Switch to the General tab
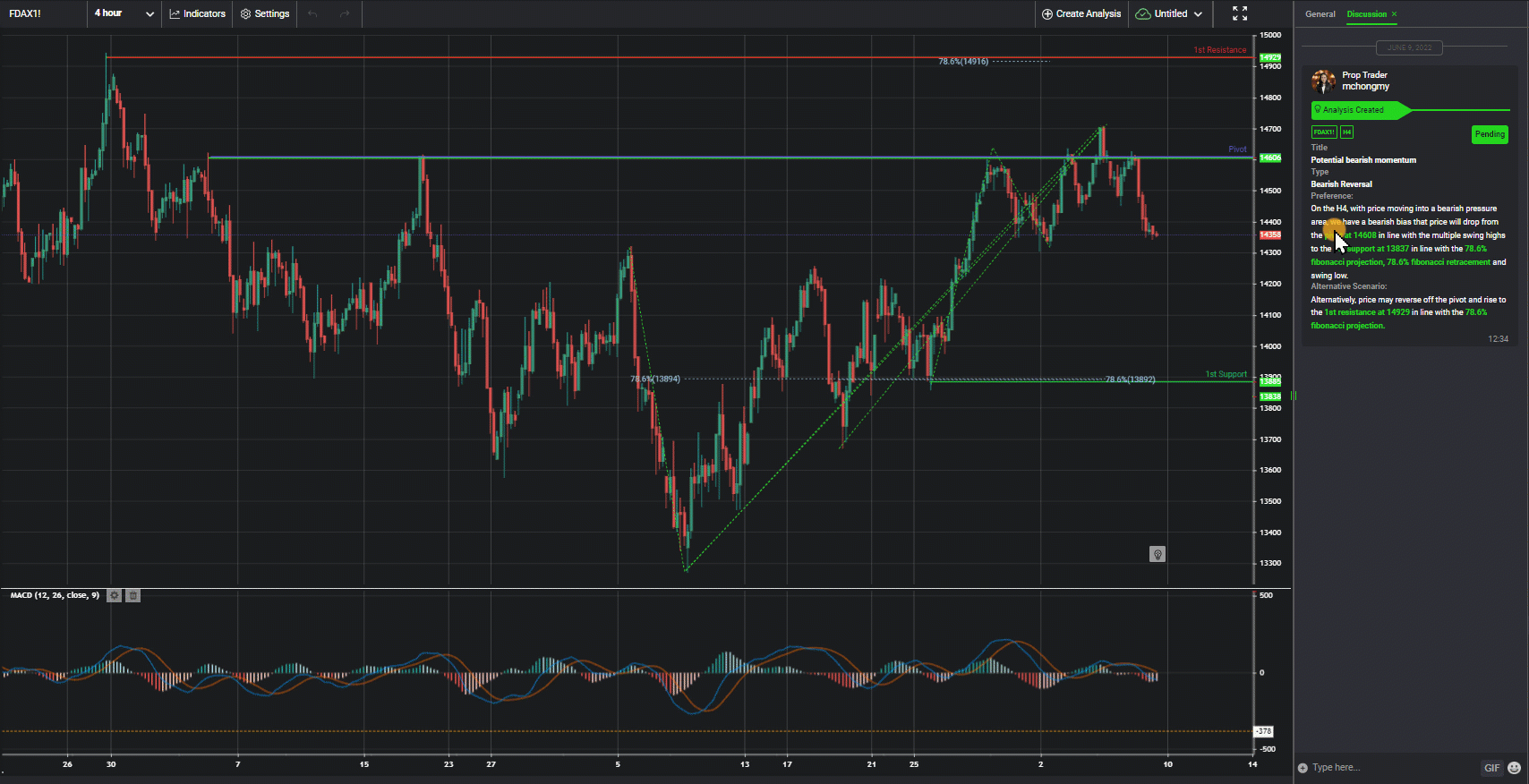Image resolution: width=1529 pixels, height=784 pixels. pos(1320,14)
